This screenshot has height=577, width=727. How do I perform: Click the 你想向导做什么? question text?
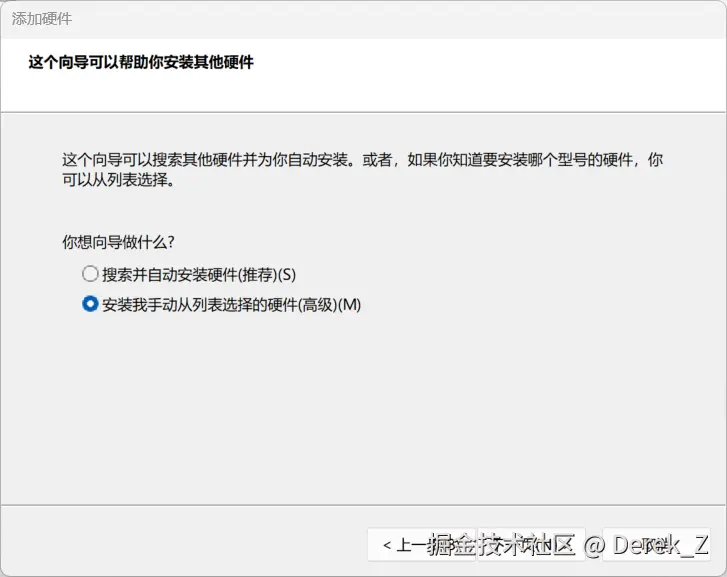(x=118, y=242)
